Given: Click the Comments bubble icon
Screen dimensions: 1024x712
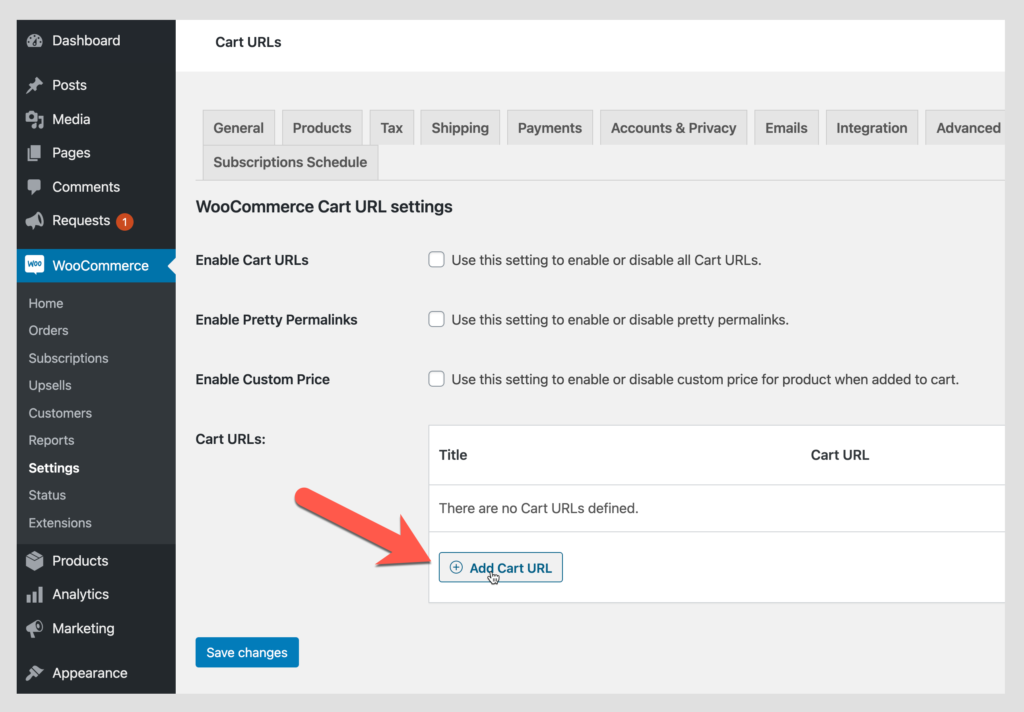Looking at the screenshot, I should pyautogui.click(x=35, y=187).
